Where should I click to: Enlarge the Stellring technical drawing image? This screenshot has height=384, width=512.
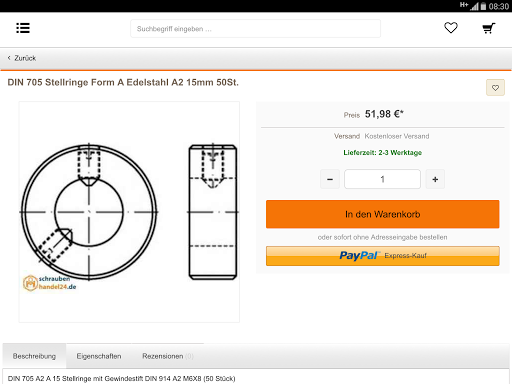pyautogui.click(x=129, y=212)
